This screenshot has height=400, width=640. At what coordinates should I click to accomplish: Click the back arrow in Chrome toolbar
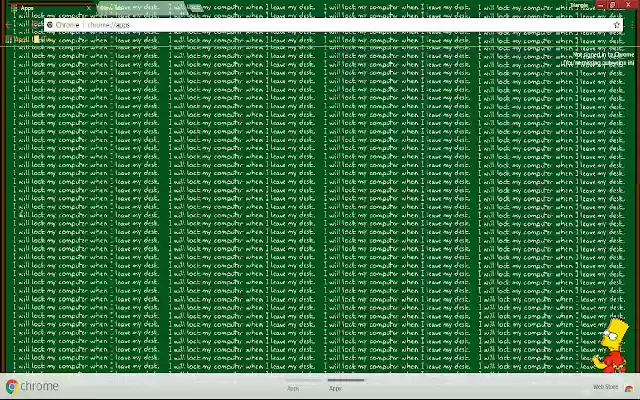click(8, 25)
